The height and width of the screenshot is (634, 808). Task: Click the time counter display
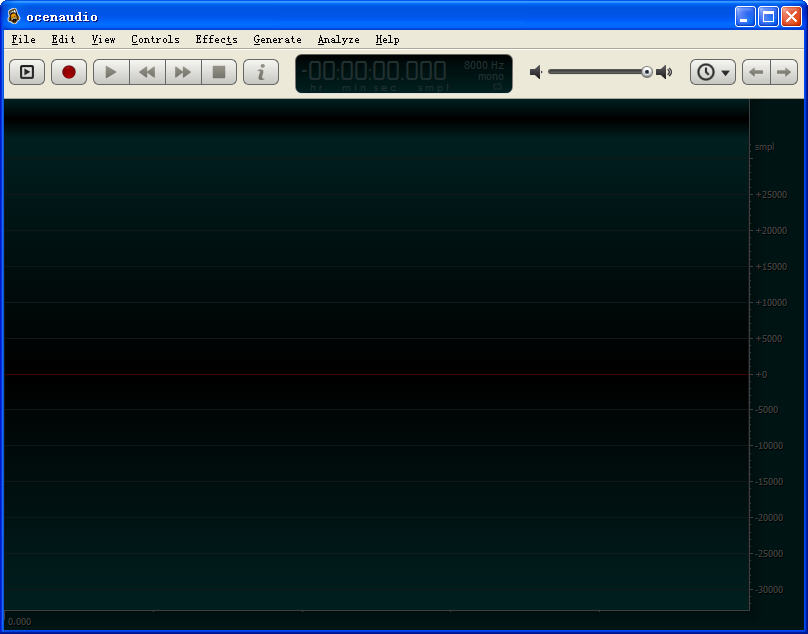click(375, 71)
